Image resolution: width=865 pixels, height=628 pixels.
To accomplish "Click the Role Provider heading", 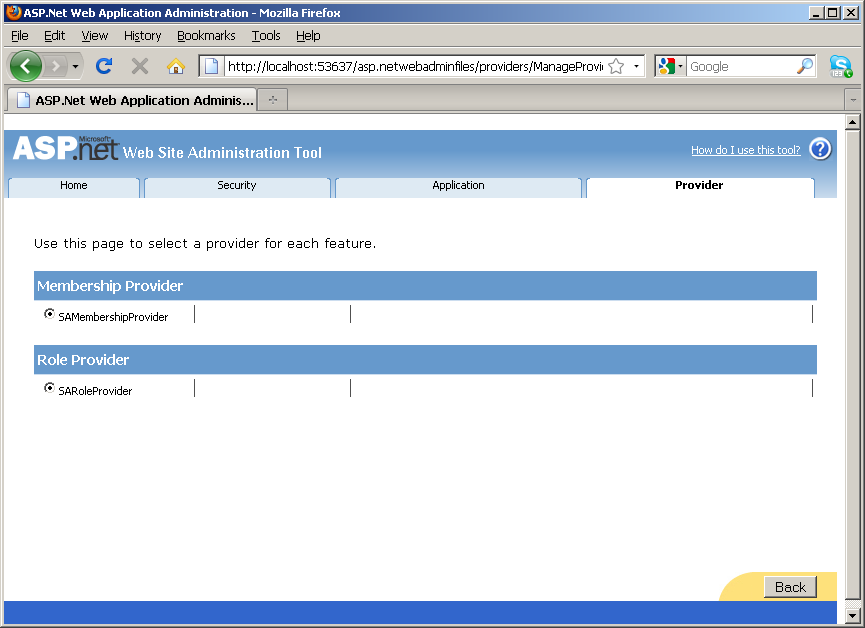I will point(83,360).
